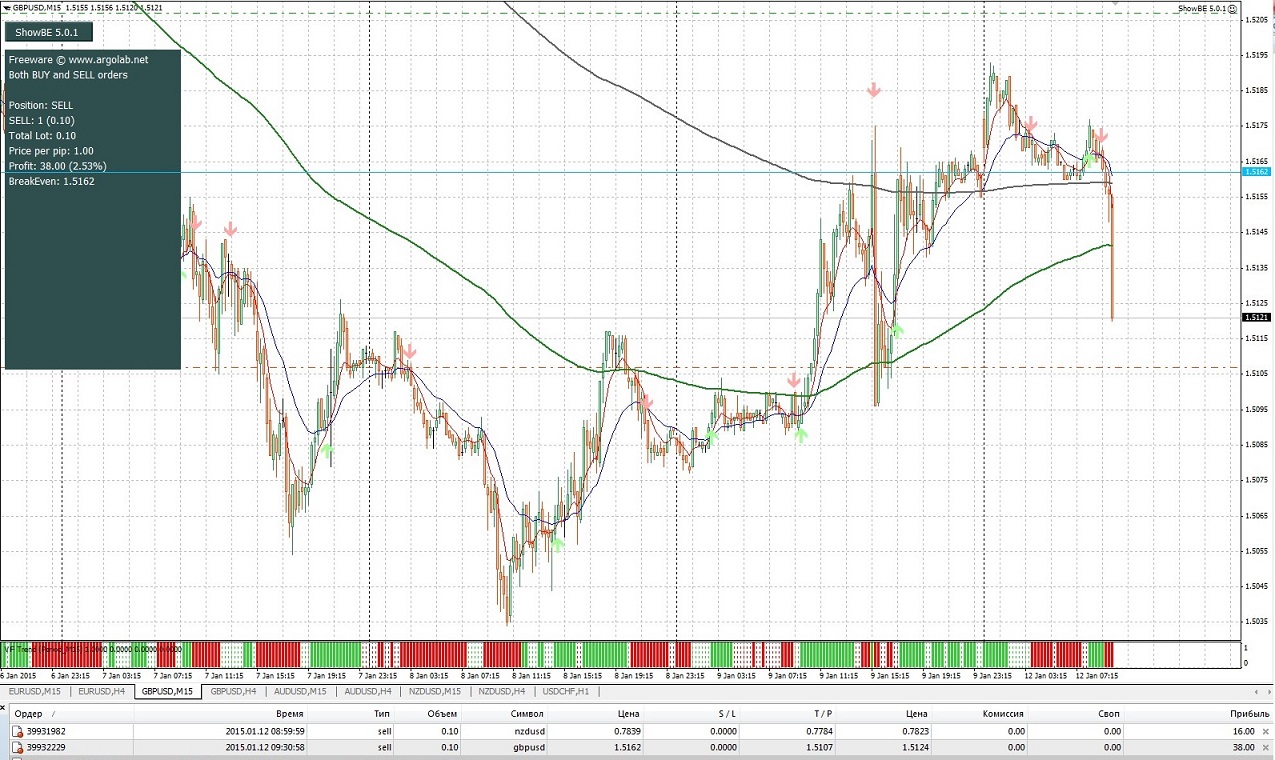The image size is (1275, 760).
Task: Click the Position: SELL panel line
Action: (40, 105)
